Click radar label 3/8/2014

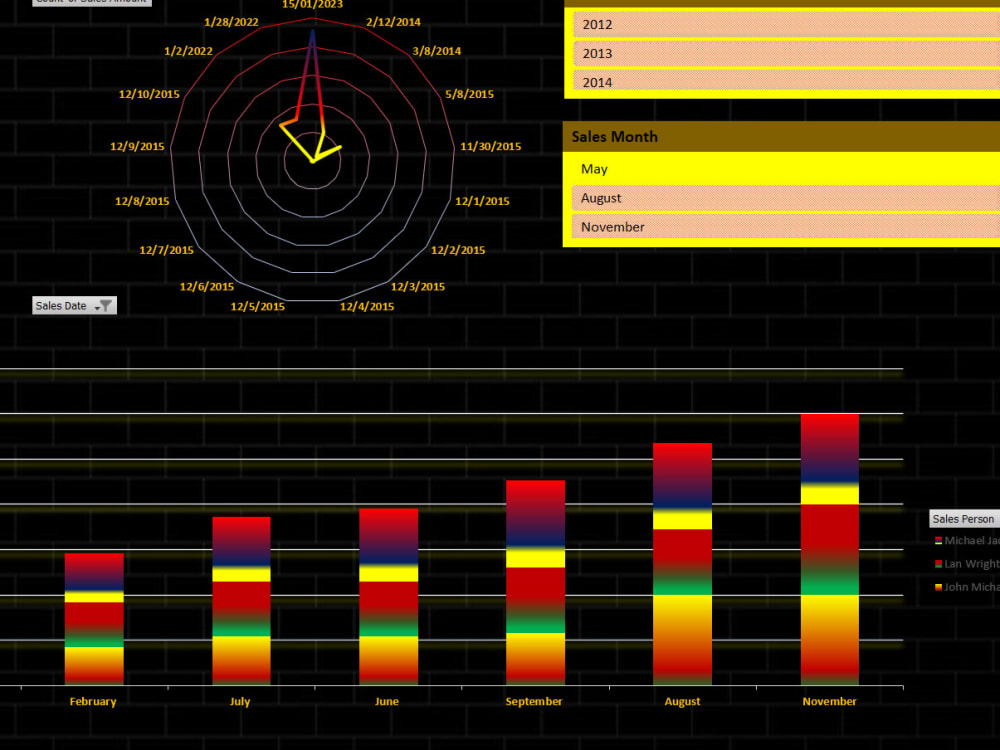[437, 51]
